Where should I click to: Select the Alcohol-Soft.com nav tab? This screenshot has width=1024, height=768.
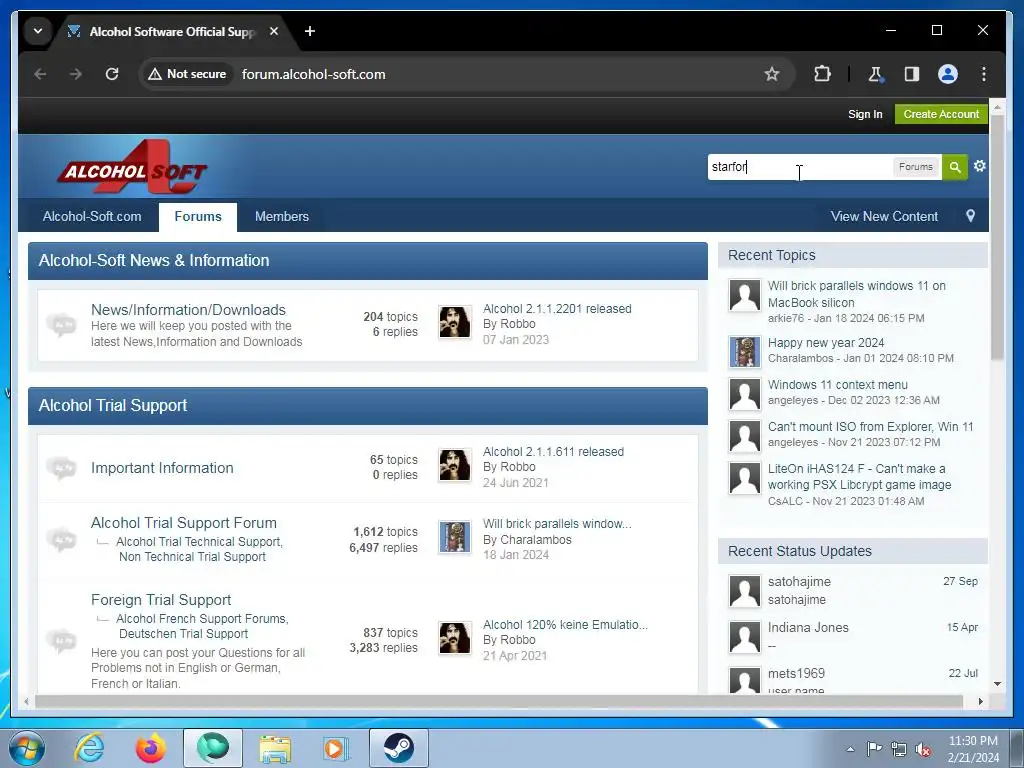click(x=92, y=216)
